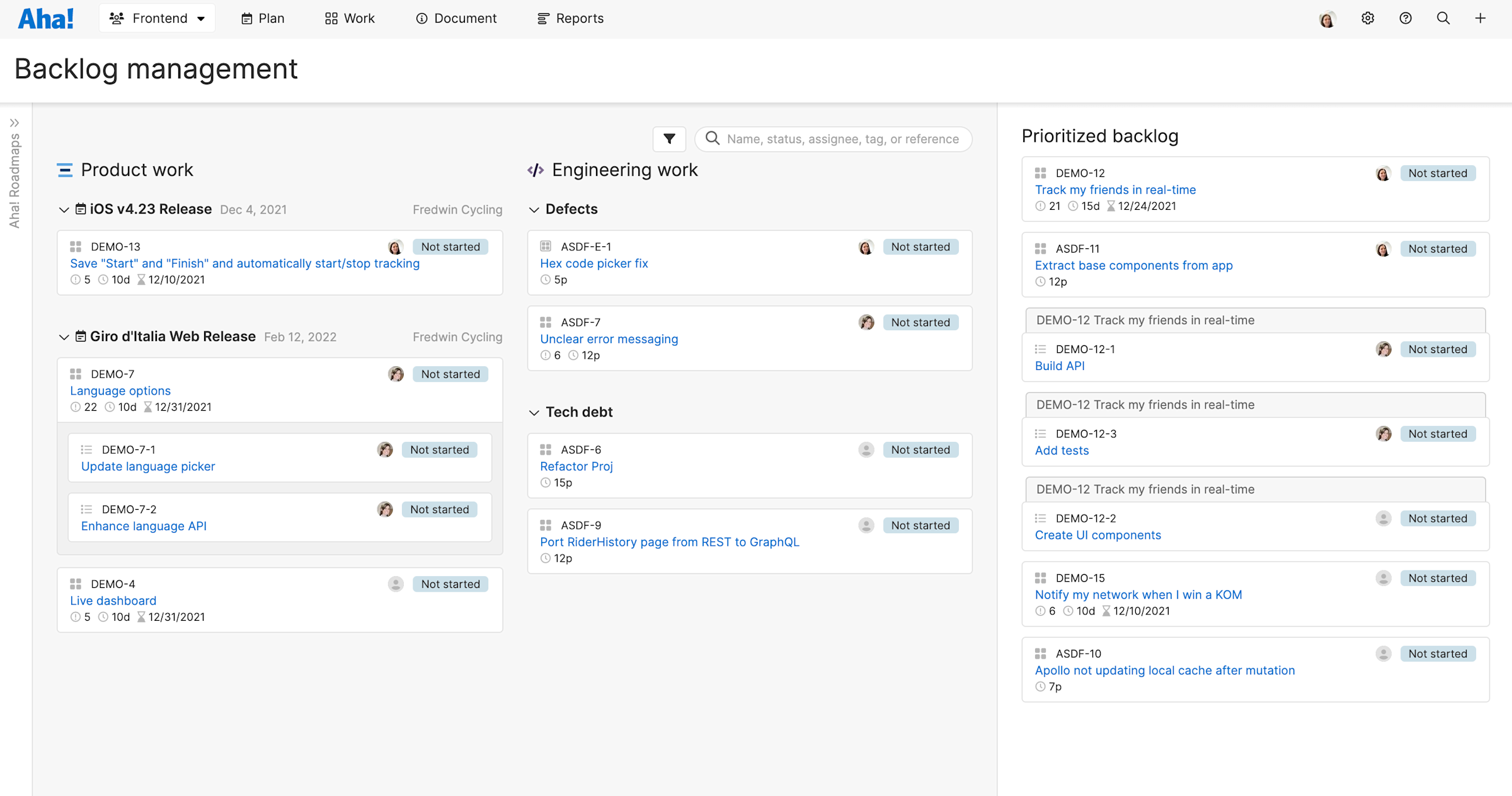Open global search with the magnifier icon
Viewport: 1512px width, 796px height.
tap(1443, 18)
